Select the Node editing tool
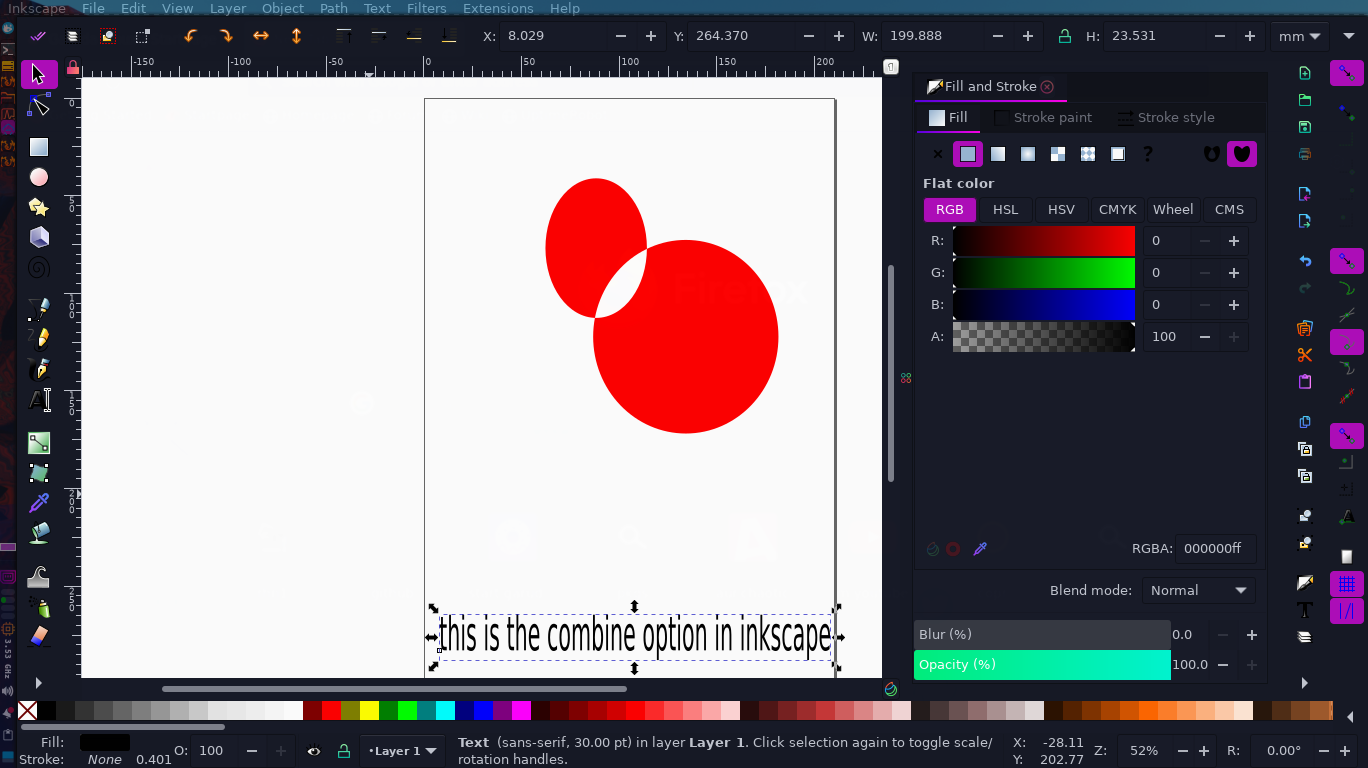This screenshot has height=768, width=1368. 39,106
